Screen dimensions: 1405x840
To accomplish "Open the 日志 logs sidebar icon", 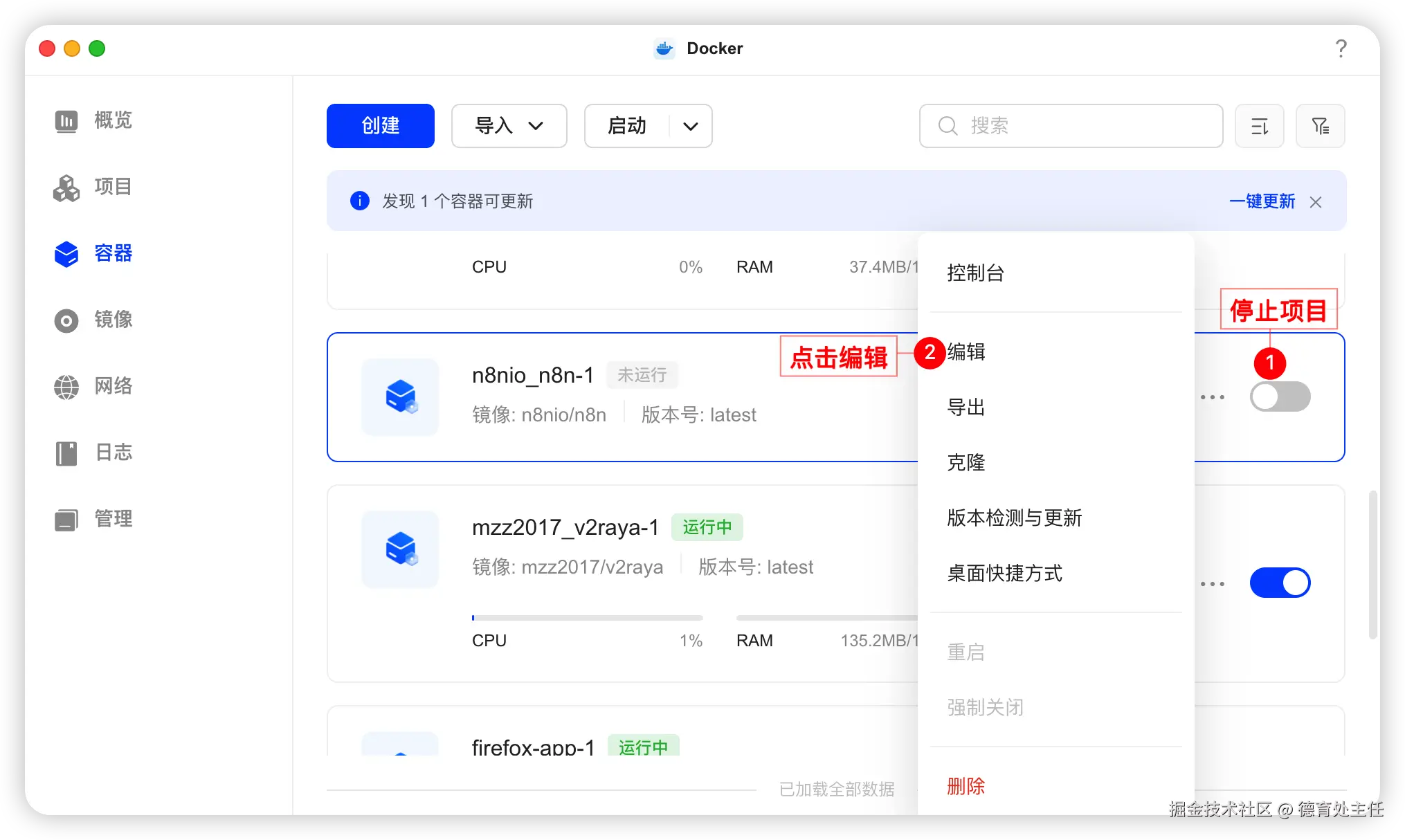I will pos(66,453).
